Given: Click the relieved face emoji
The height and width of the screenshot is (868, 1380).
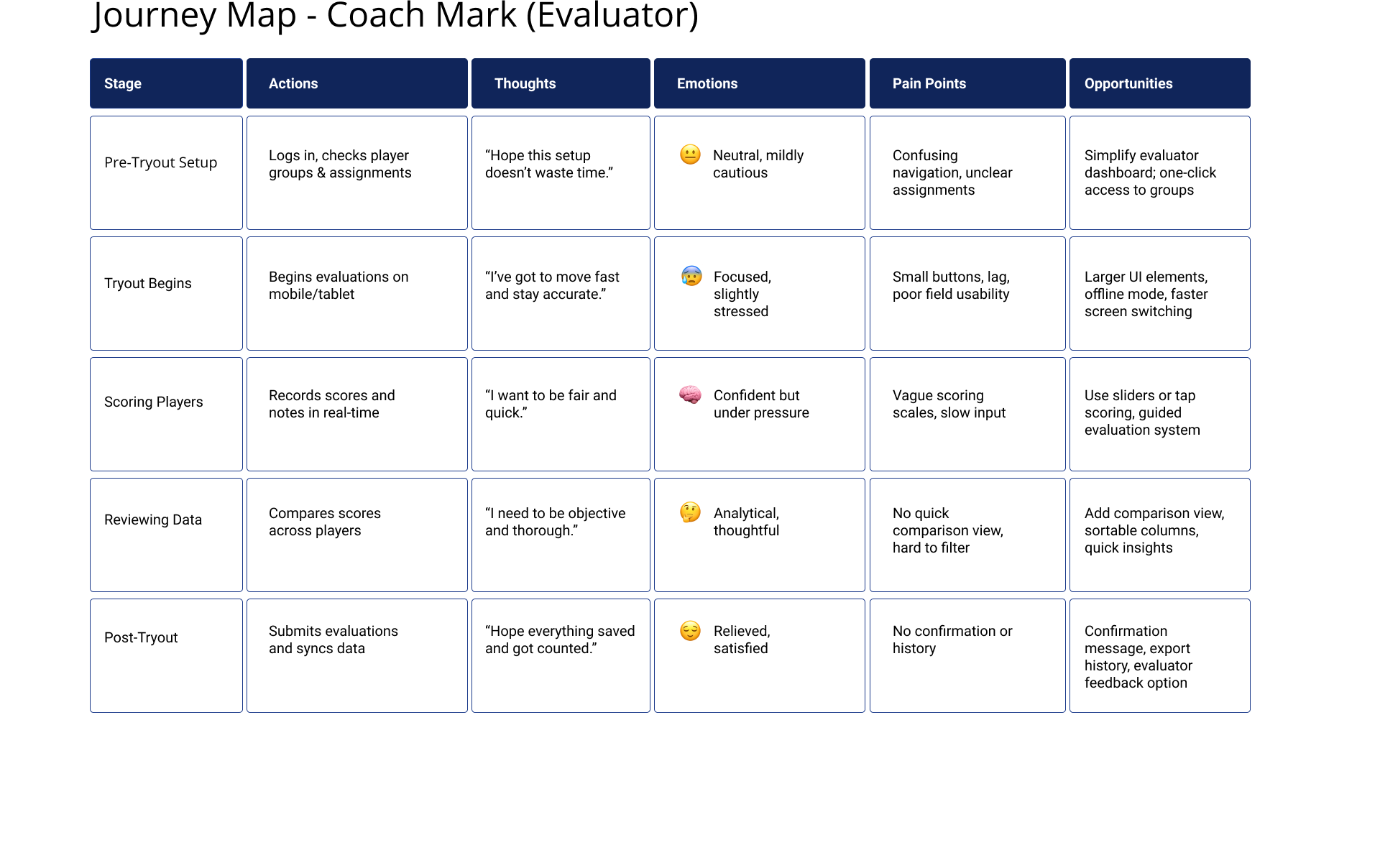Looking at the screenshot, I should tap(690, 631).
